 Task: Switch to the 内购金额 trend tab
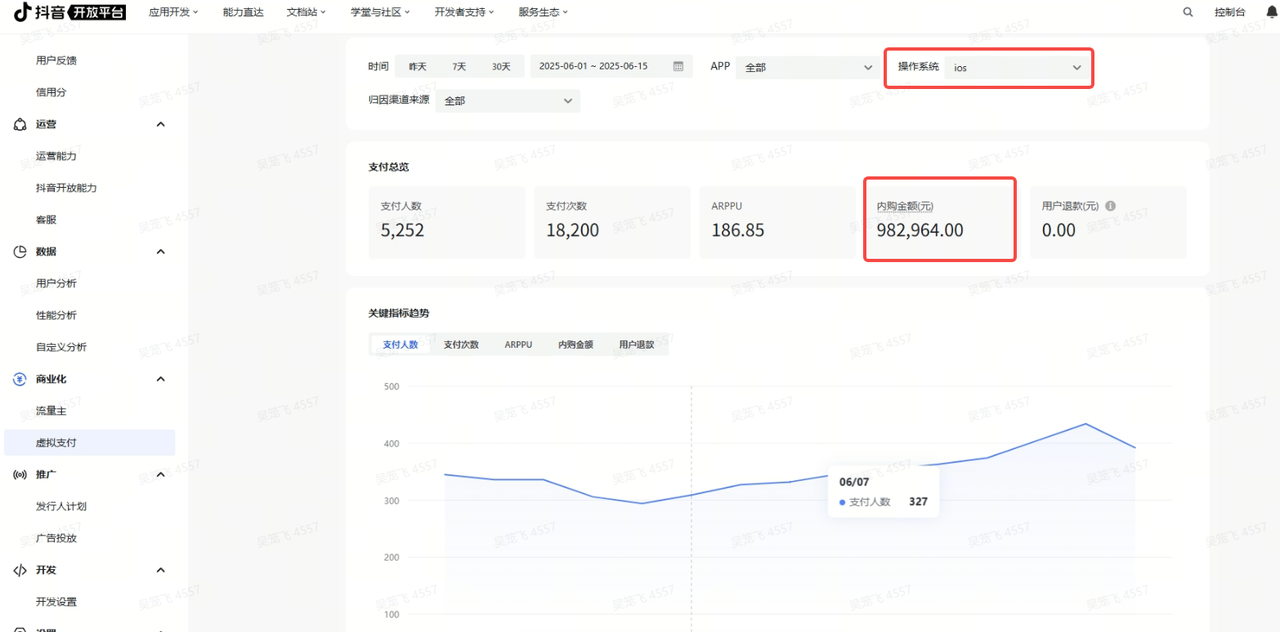575,344
